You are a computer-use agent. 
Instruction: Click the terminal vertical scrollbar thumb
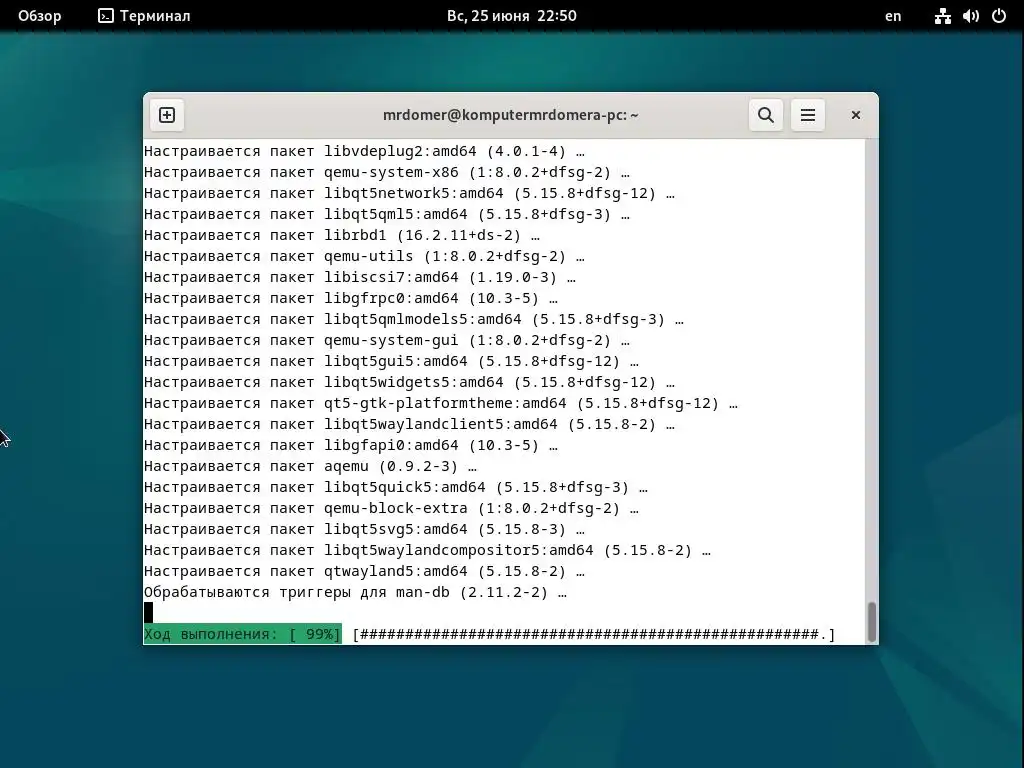point(871,622)
